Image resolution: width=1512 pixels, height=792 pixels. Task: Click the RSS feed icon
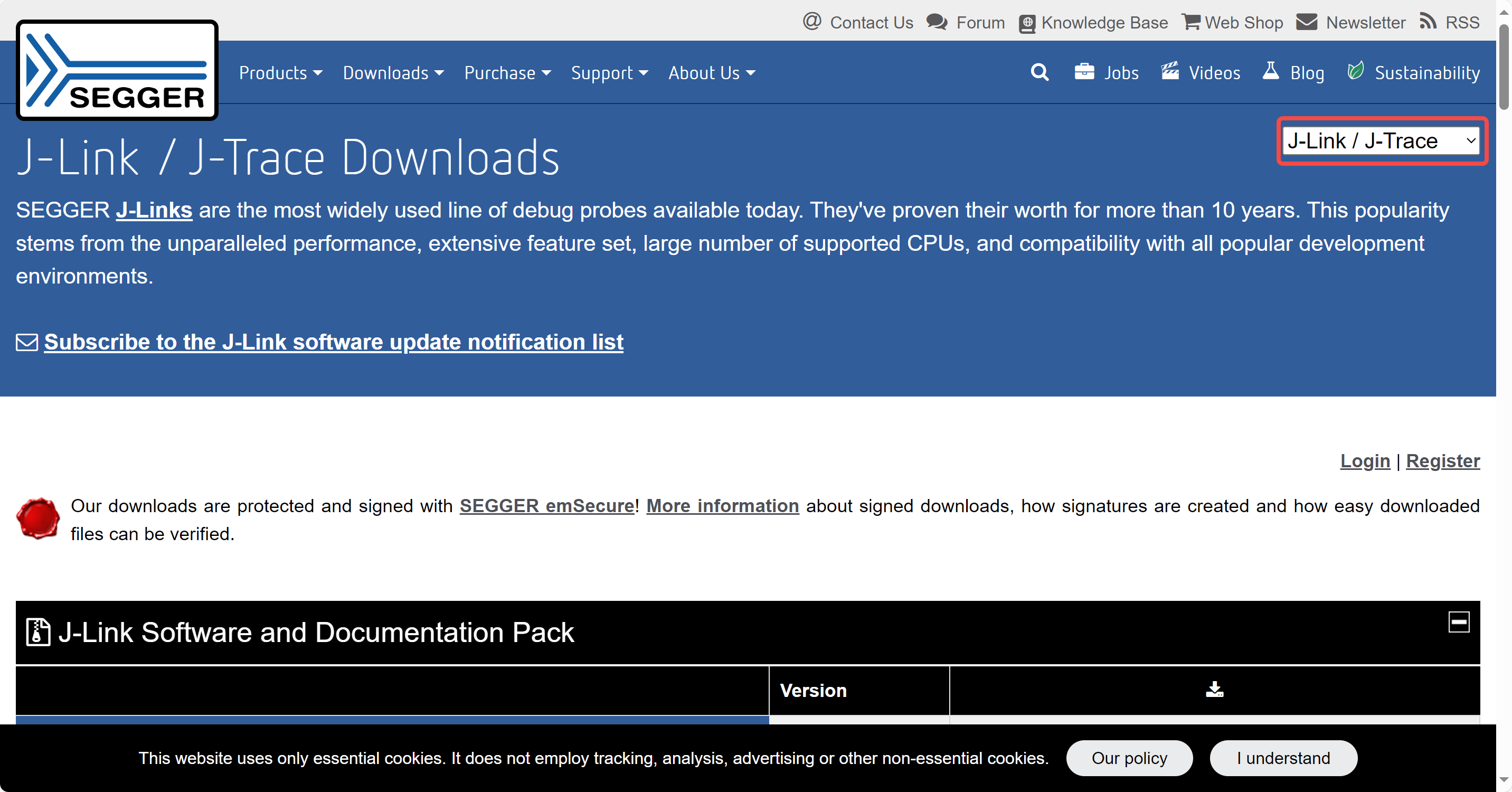pos(1428,21)
